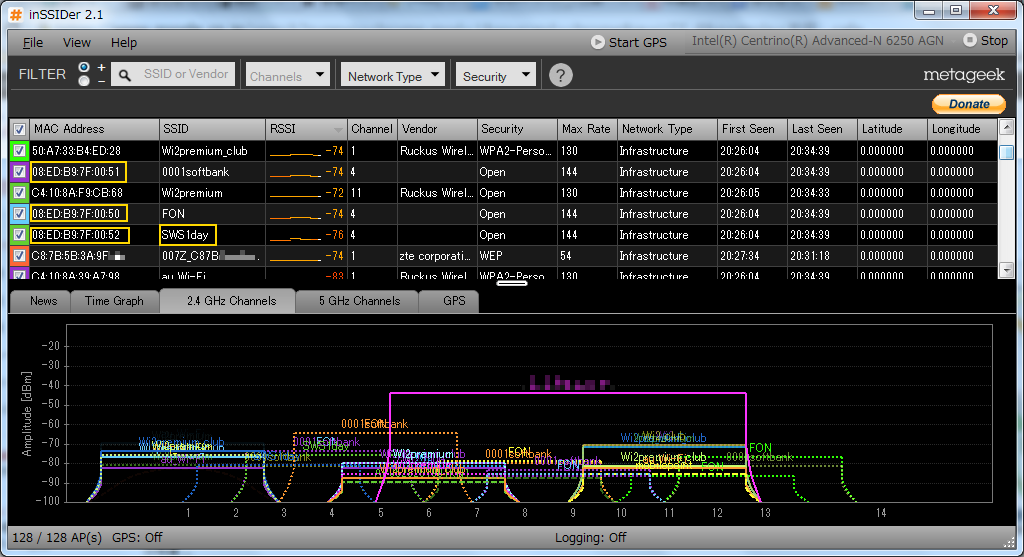Screen dimensions: 1024x557
Task: Click the table vertical scrollbar thumb
Action: pos(1006,153)
